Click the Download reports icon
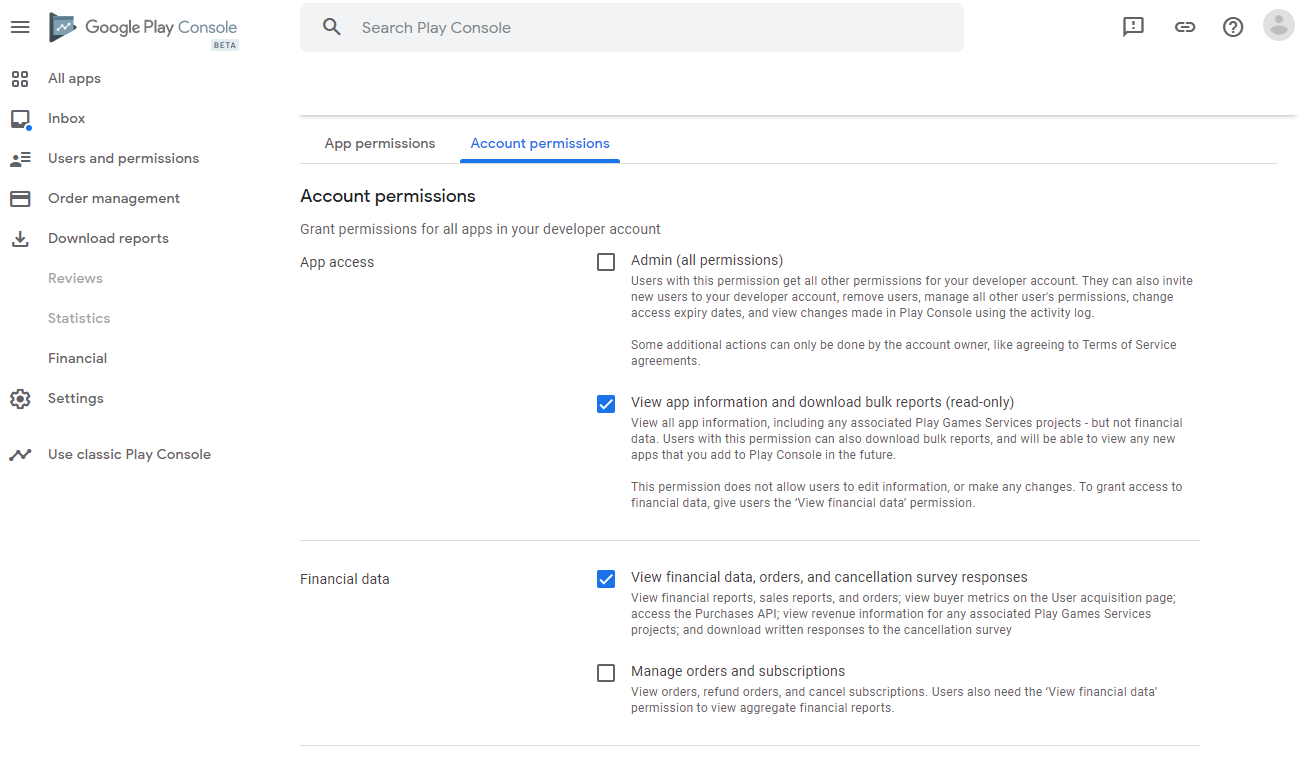Image resolution: width=1302 pixels, height=759 pixels. [x=20, y=238]
